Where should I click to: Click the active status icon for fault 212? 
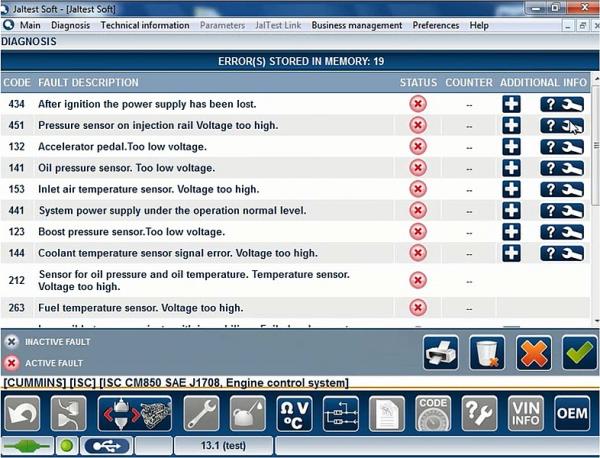418,280
